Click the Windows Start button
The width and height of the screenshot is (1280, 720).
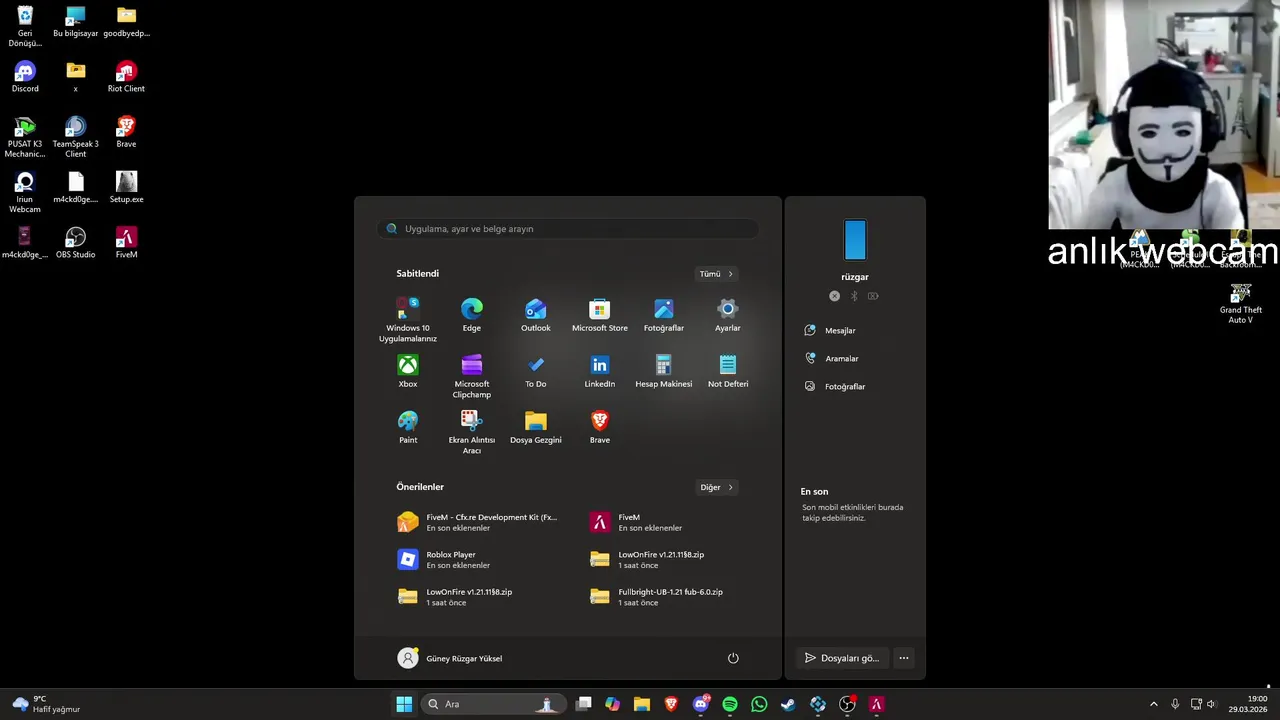tap(404, 704)
